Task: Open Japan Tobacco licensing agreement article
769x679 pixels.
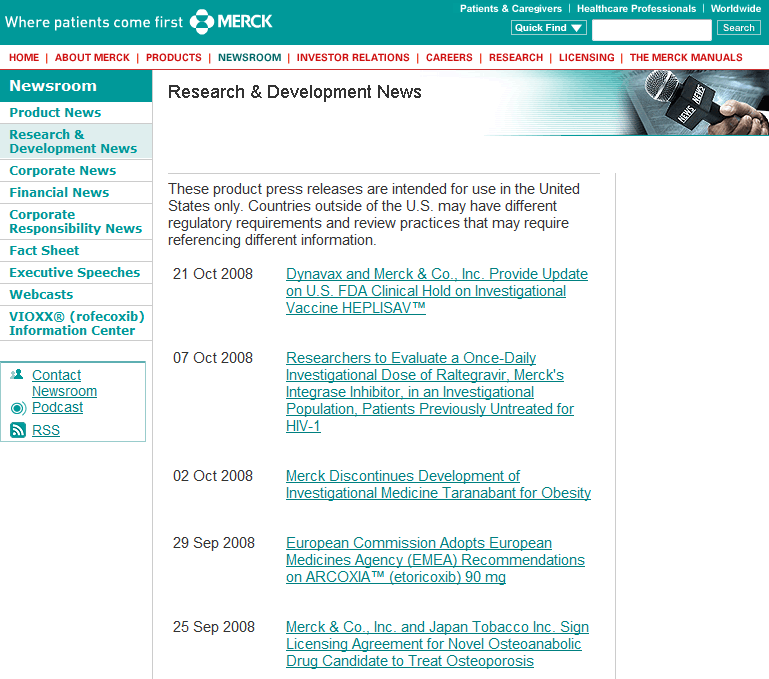Action: 437,644
